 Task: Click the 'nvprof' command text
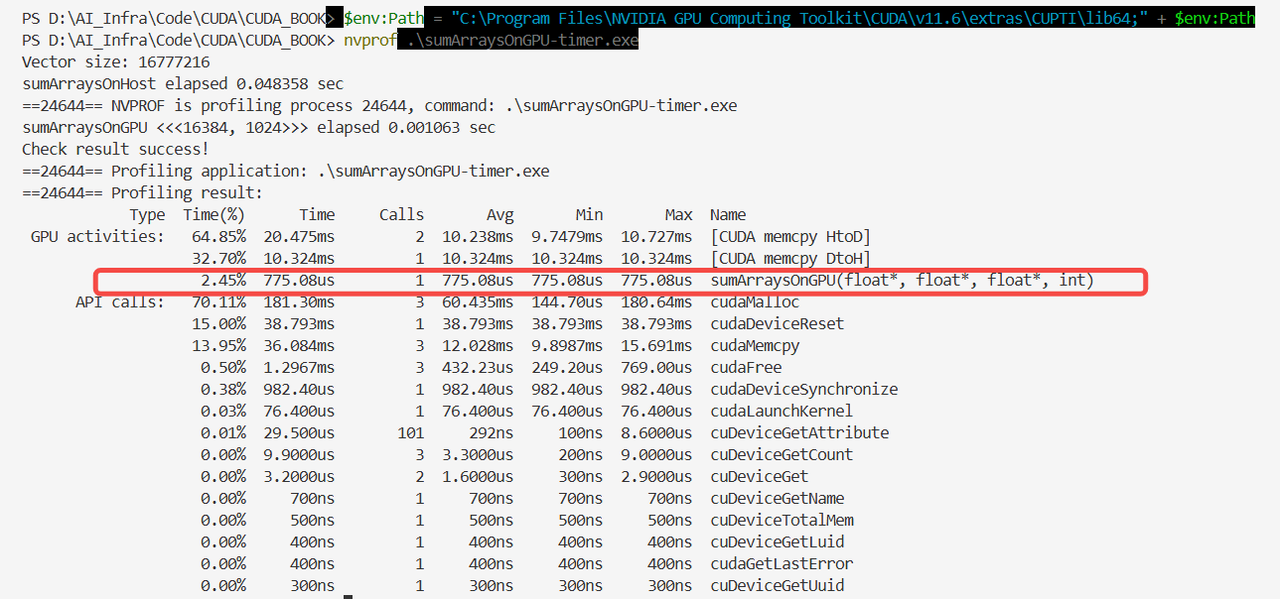369,40
